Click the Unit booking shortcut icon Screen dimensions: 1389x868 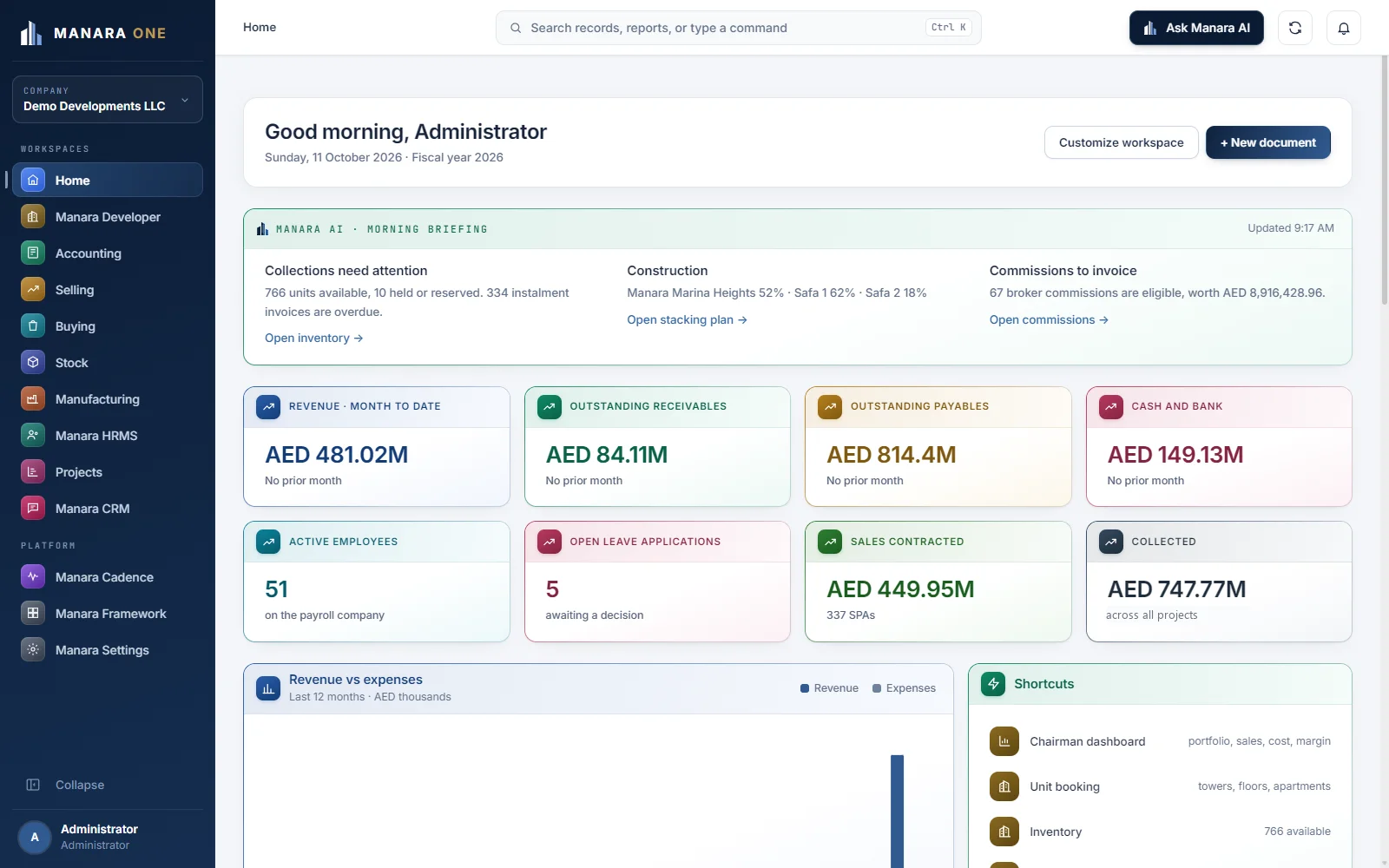pos(1004,786)
